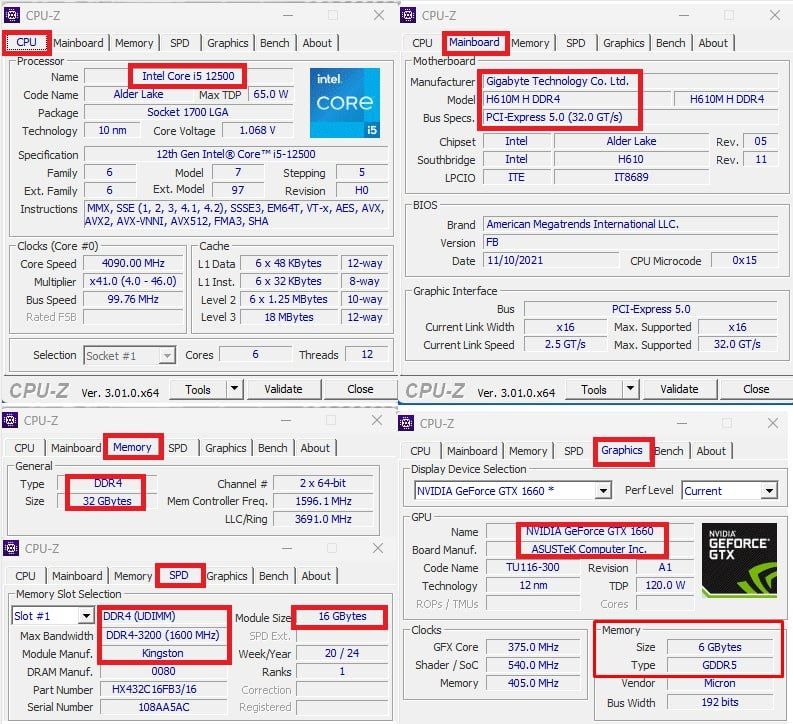Click the CPU-Z app icon in Memory window title
The image size is (793, 724).
click(10, 420)
